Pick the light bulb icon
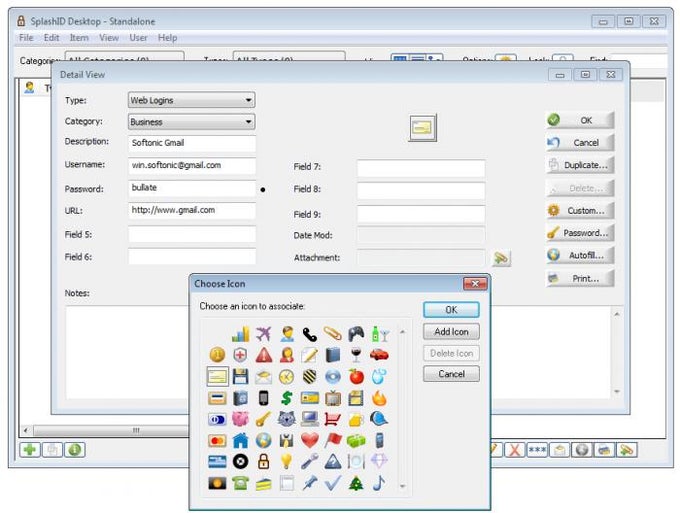Screen dimensions: 680x513 (286, 461)
